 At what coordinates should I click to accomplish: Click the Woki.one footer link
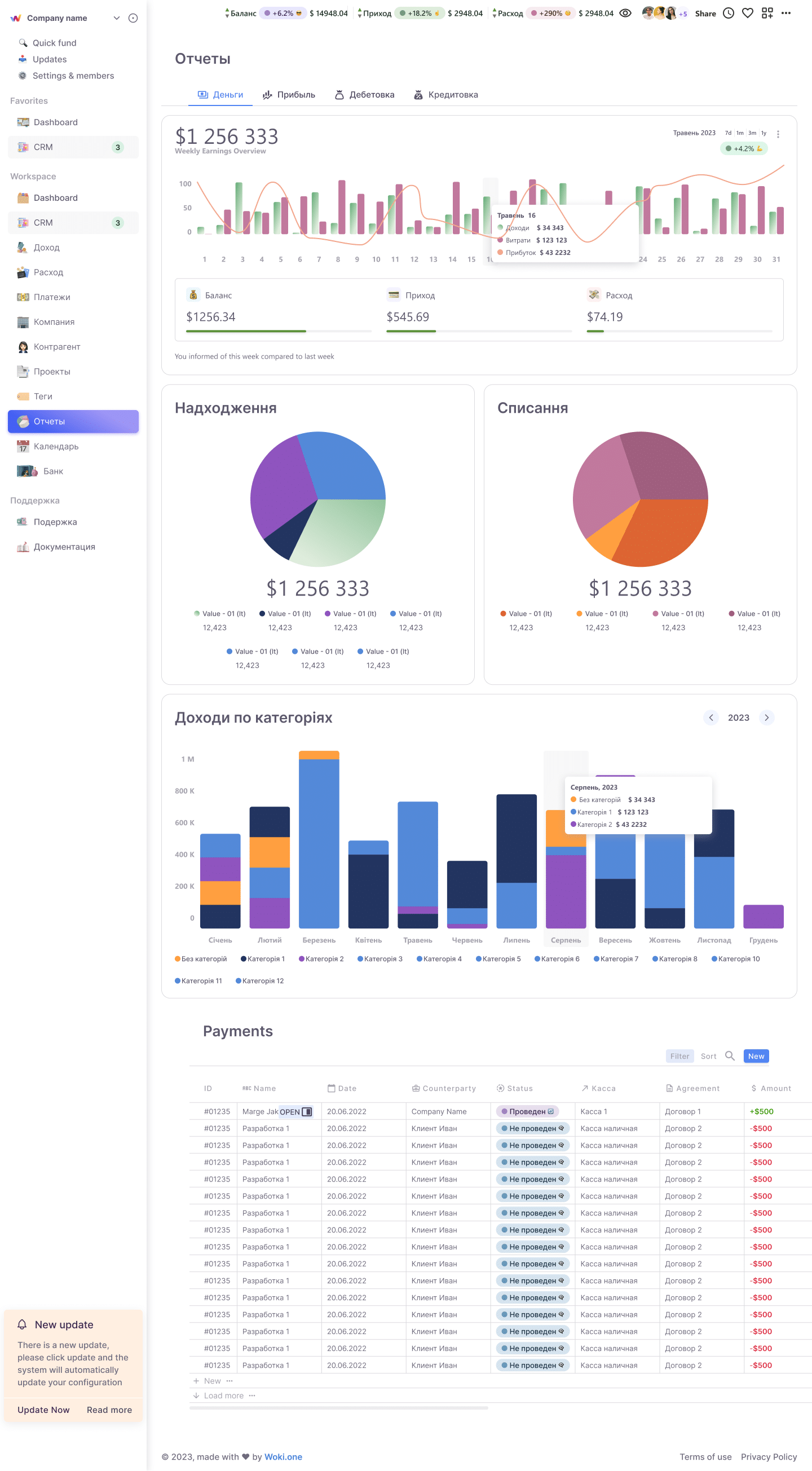coord(283,1456)
